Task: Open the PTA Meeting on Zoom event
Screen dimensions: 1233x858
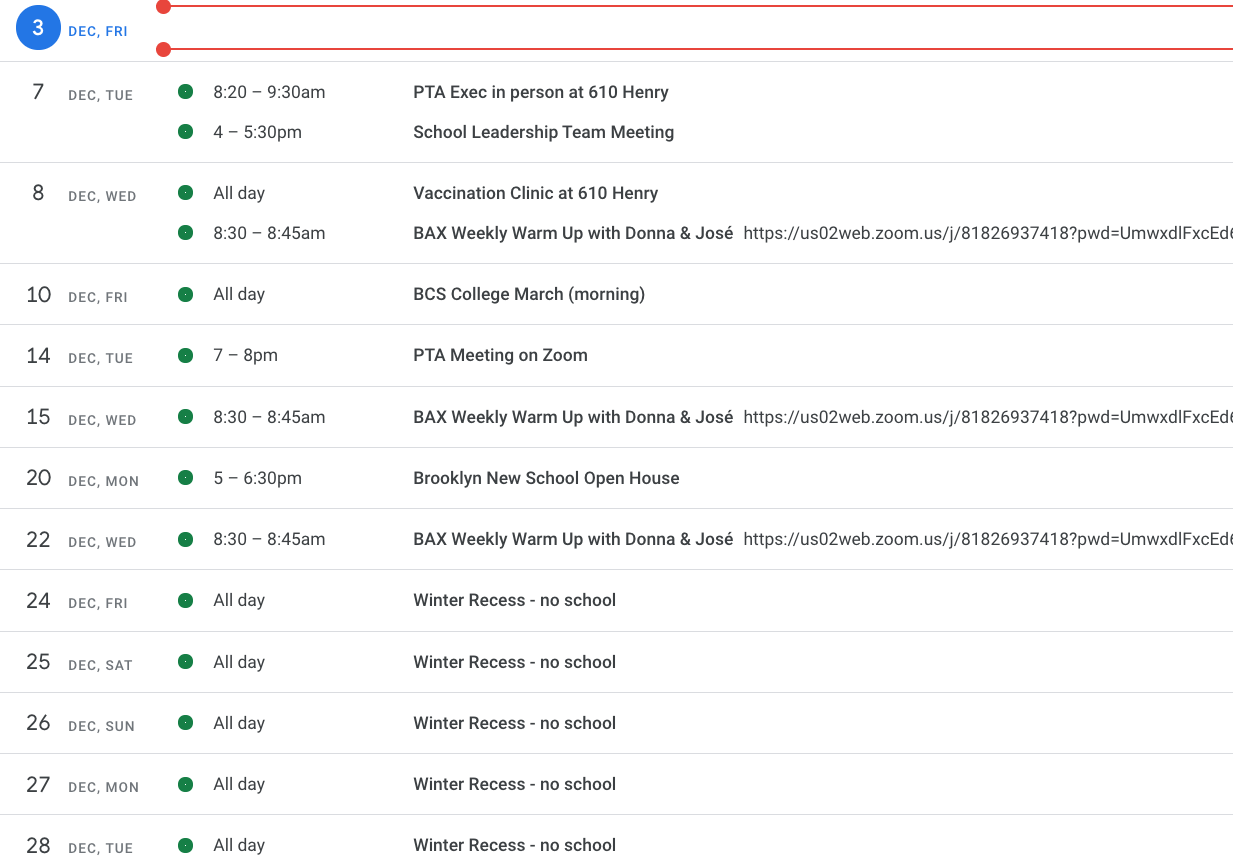Action: tap(500, 355)
